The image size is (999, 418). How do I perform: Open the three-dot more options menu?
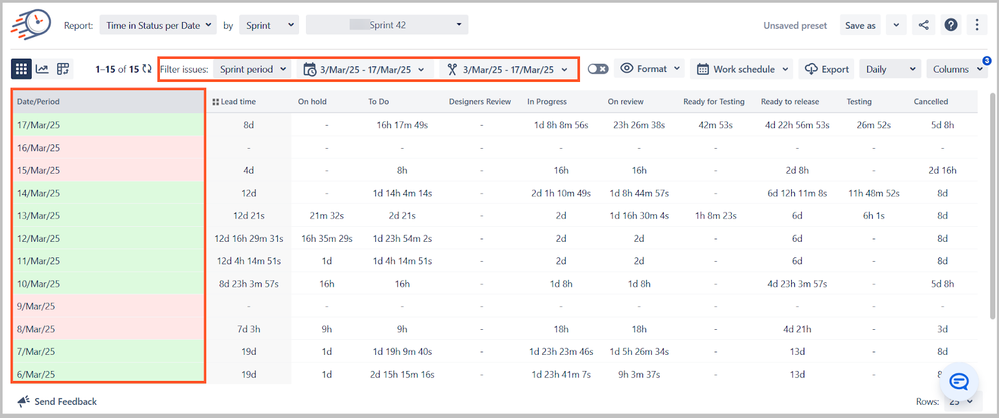pyautogui.click(x=977, y=25)
